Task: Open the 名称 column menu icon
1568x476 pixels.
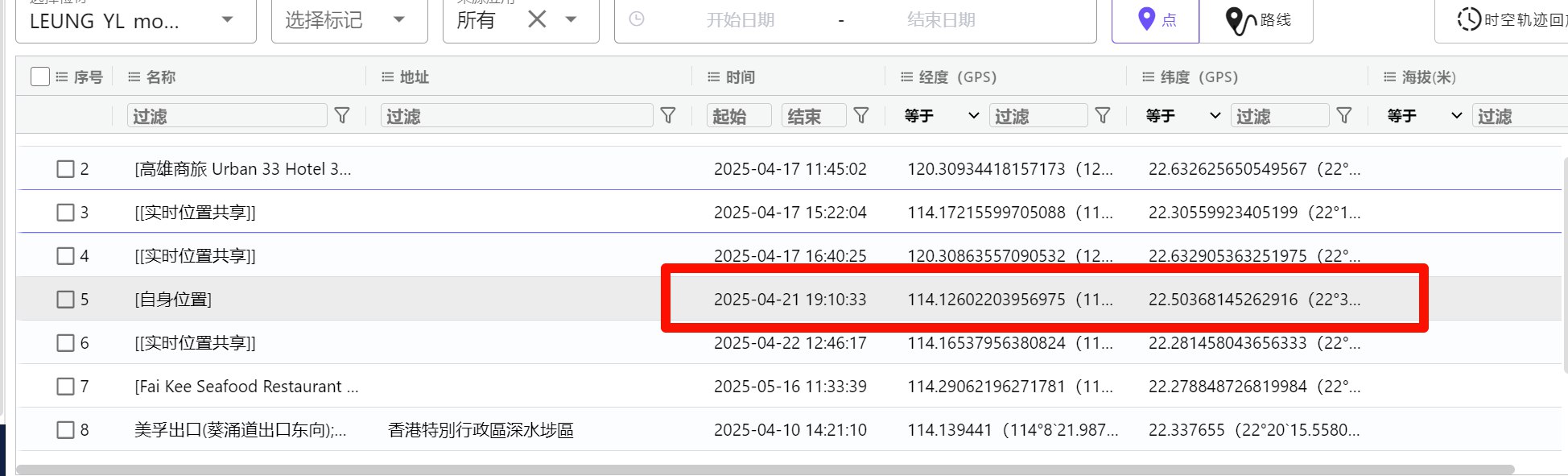Action: tap(134, 77)
